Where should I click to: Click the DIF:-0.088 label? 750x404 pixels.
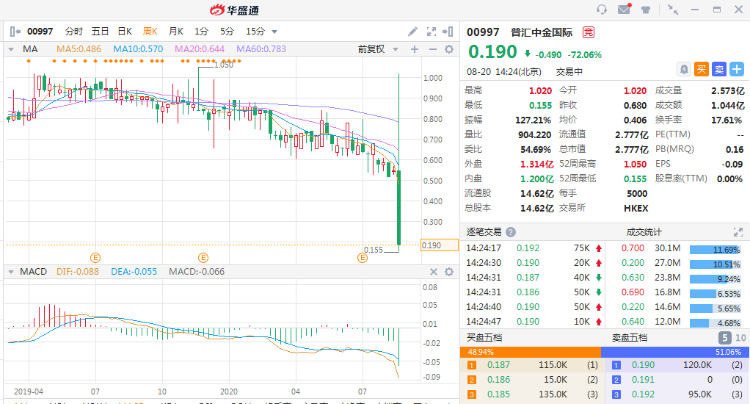(77, 272)
